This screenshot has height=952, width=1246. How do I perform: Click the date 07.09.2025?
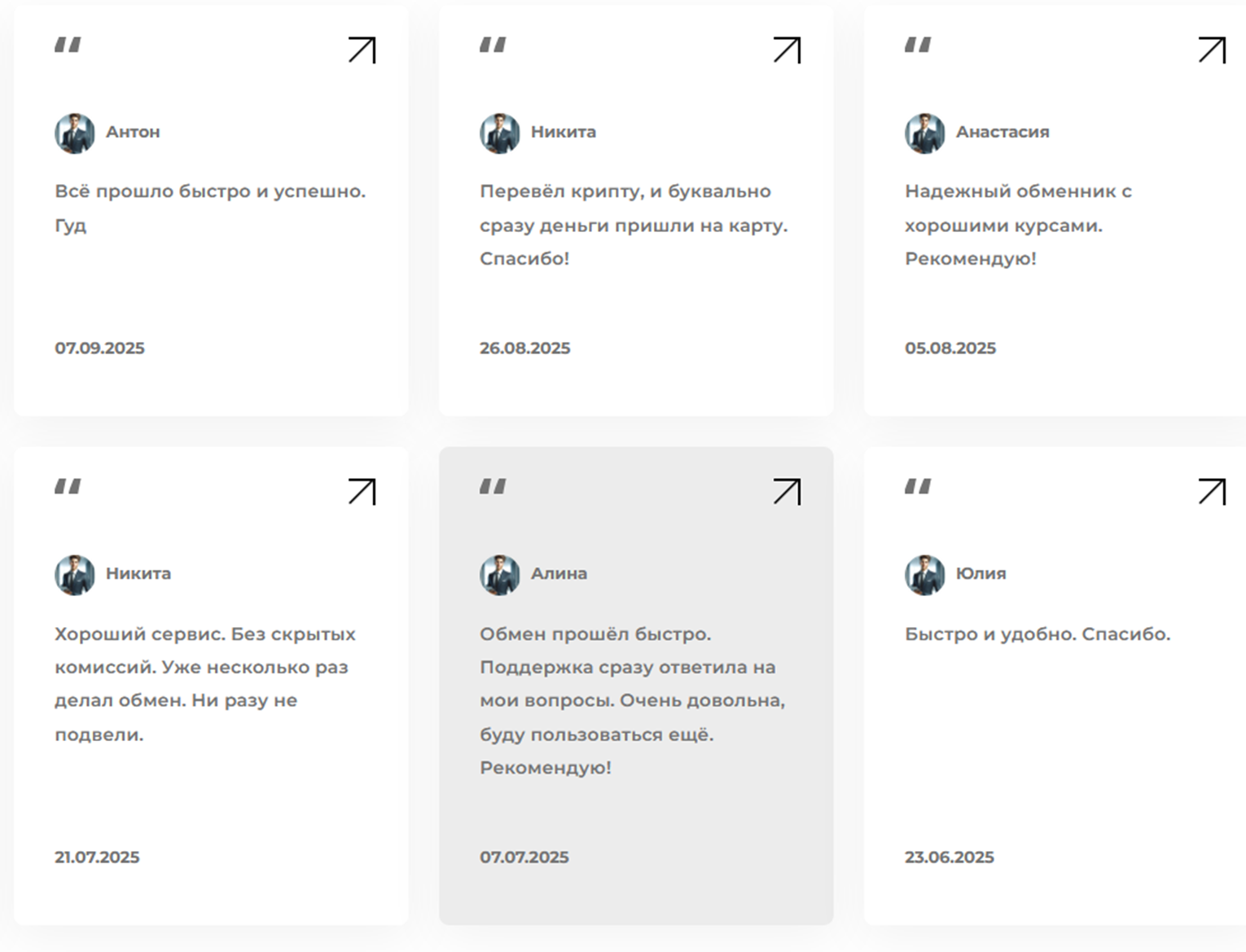point(99,348)
